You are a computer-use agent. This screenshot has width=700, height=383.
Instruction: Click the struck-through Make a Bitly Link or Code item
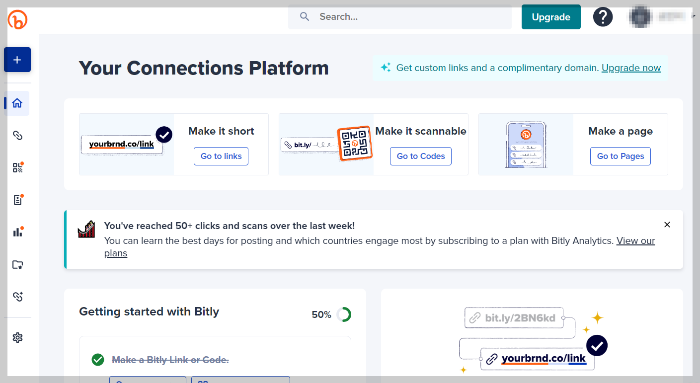coord(170,360)
